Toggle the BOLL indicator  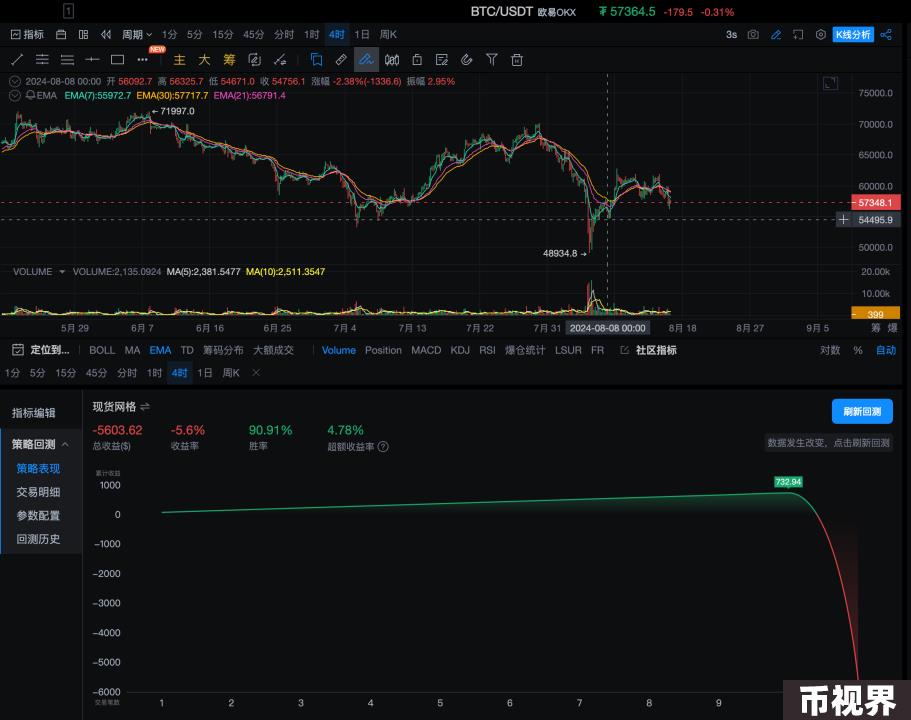(x=102, y=350)
